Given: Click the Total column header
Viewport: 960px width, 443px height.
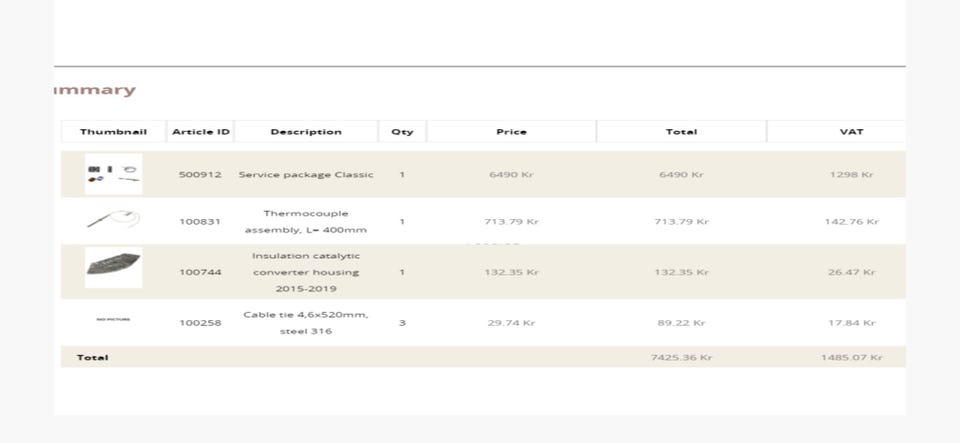Looking at the screenshot, I should (x=681, y=132).
